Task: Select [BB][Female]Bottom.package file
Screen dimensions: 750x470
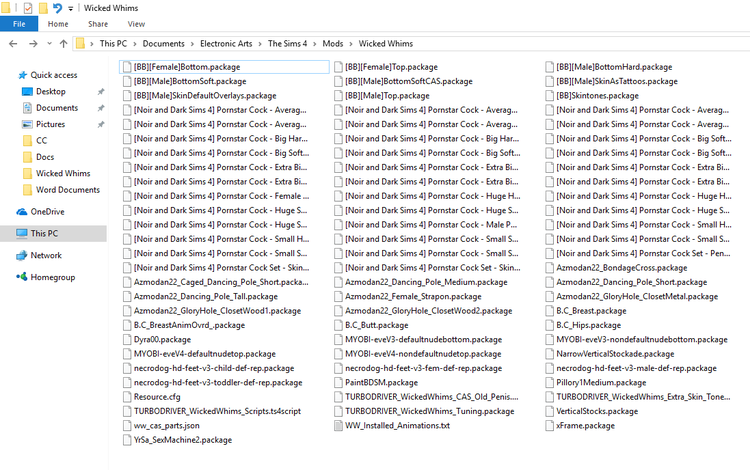Action: tap(224, 67)
